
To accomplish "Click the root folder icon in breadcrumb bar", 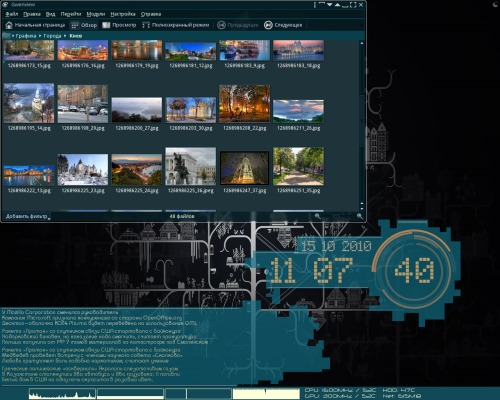I will pos(6,36).
